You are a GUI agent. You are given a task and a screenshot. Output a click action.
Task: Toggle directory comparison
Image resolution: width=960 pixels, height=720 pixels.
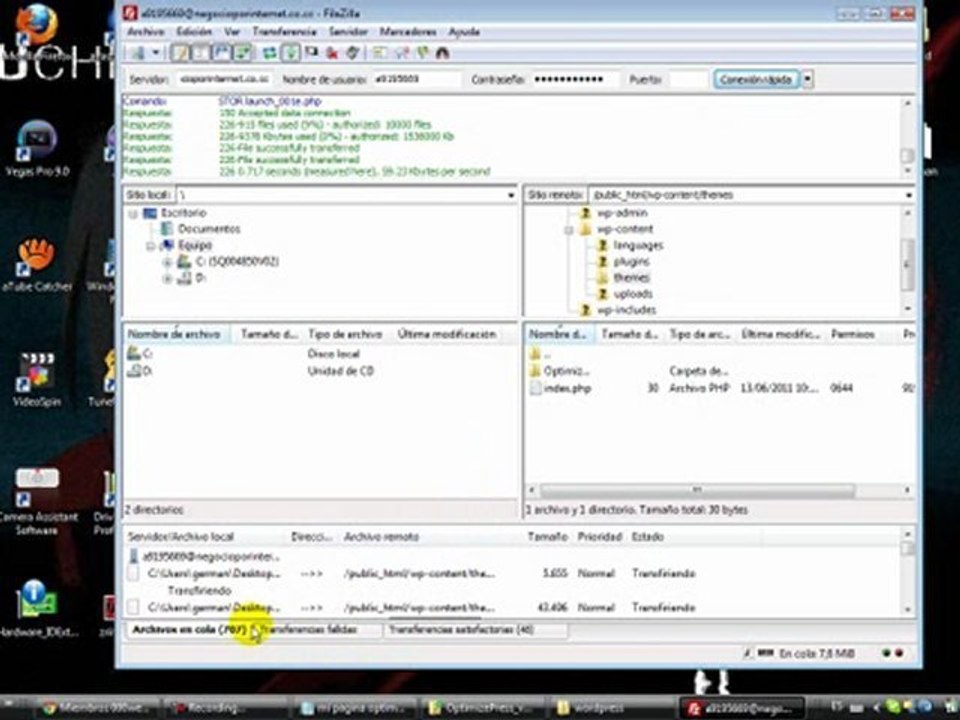401,53
